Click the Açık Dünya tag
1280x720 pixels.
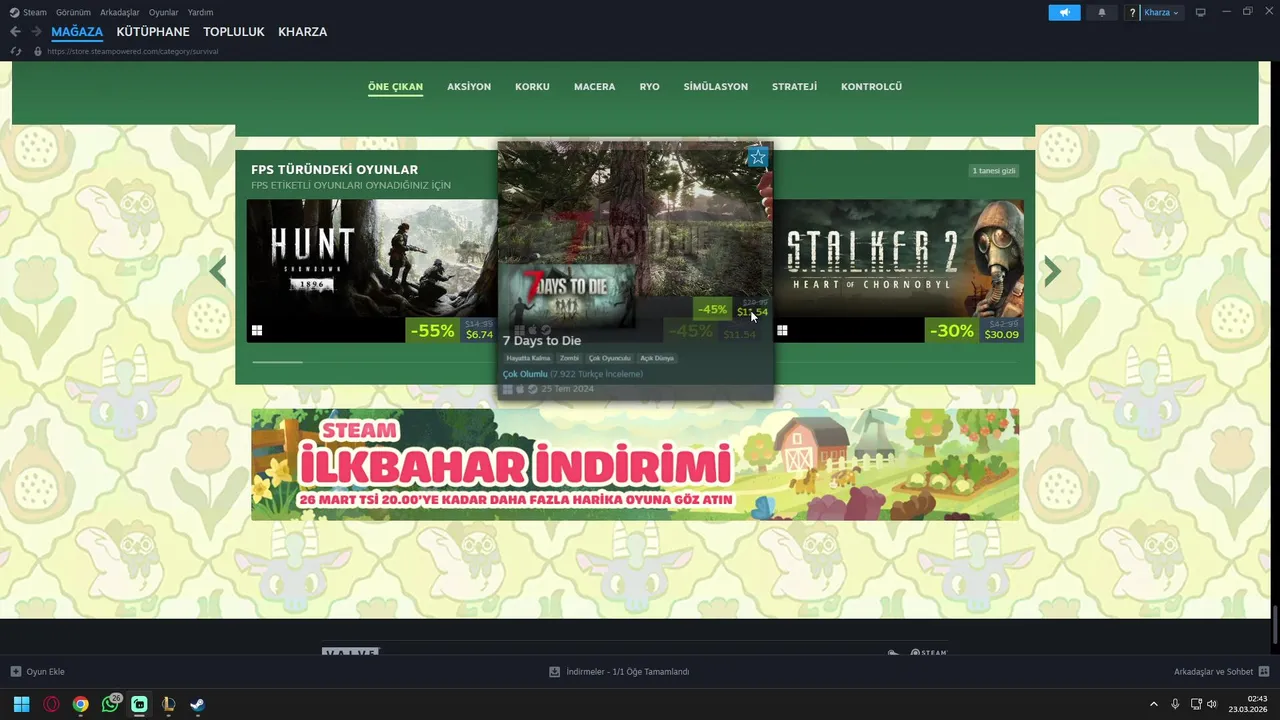pyautogui.click(x=657, y=358)
